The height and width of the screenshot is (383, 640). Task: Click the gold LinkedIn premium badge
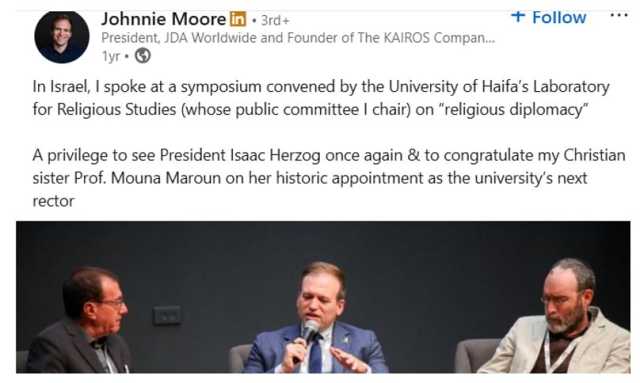click(238, 19)
